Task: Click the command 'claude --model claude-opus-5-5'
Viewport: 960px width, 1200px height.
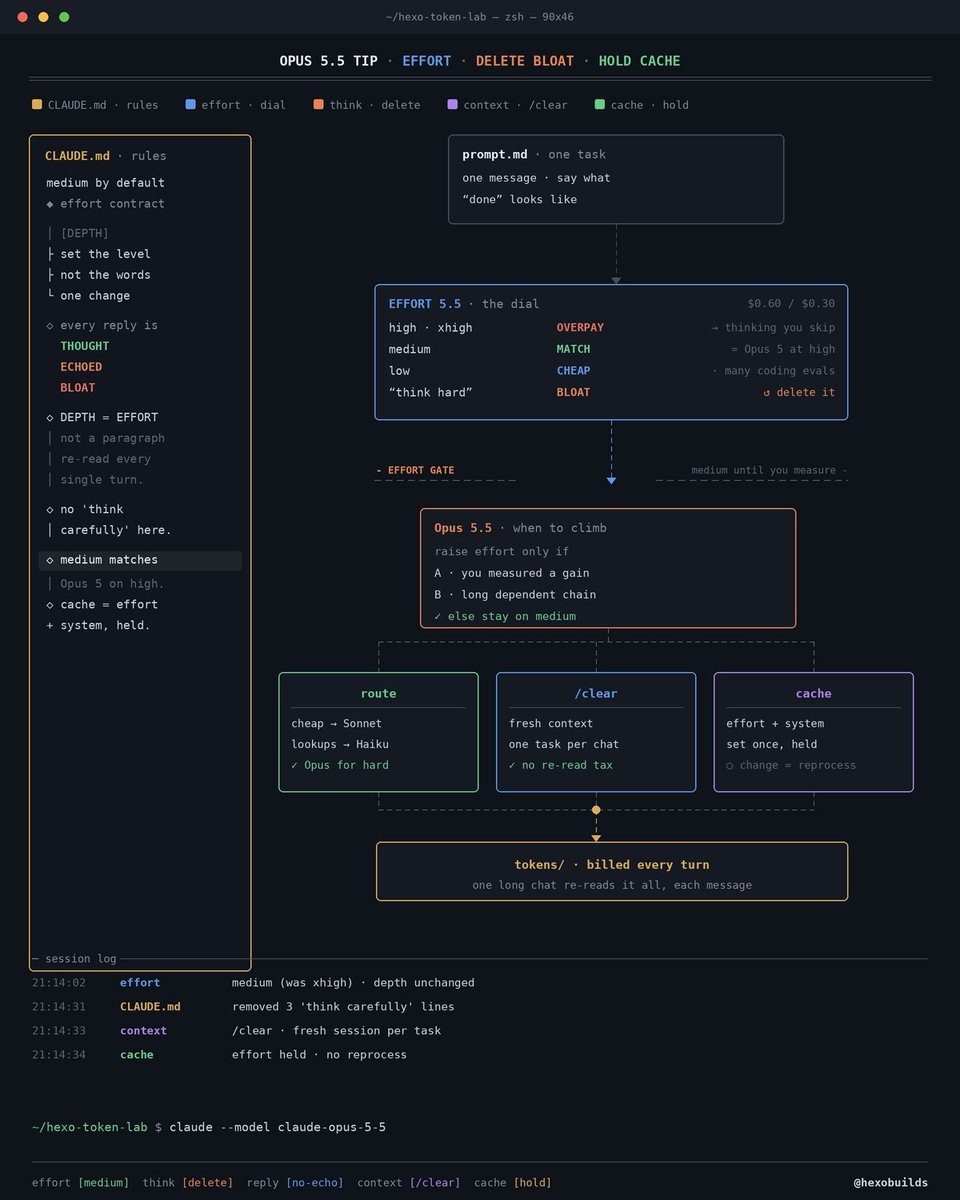Action: [278, 1128]
